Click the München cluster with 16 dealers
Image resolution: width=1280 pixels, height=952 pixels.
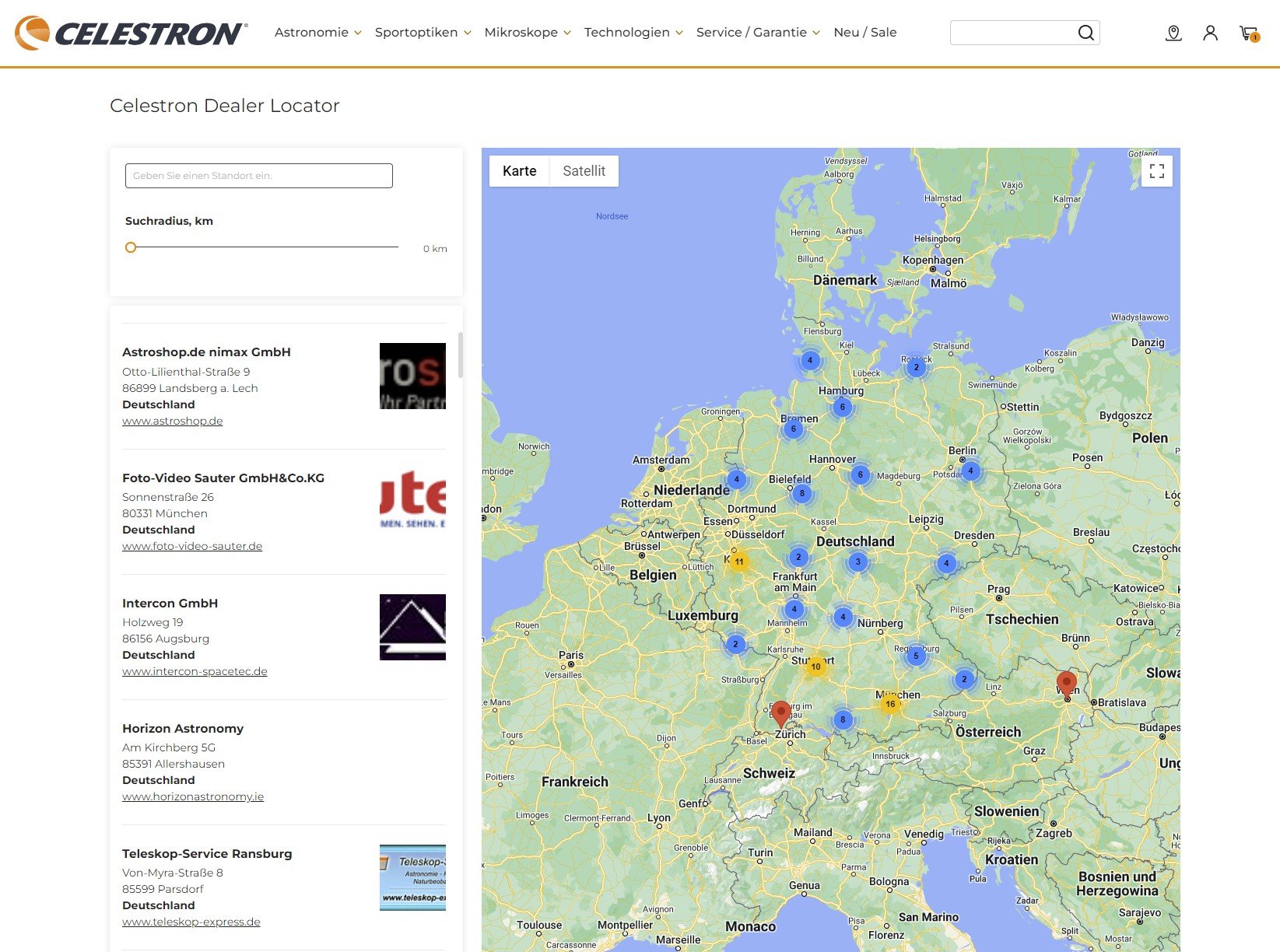tap(890, 704)
